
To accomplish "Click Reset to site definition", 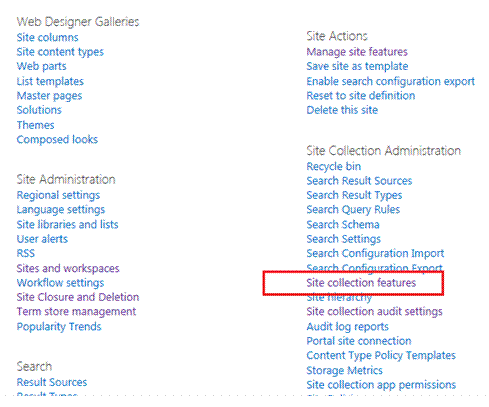I will tap(361, 96).
